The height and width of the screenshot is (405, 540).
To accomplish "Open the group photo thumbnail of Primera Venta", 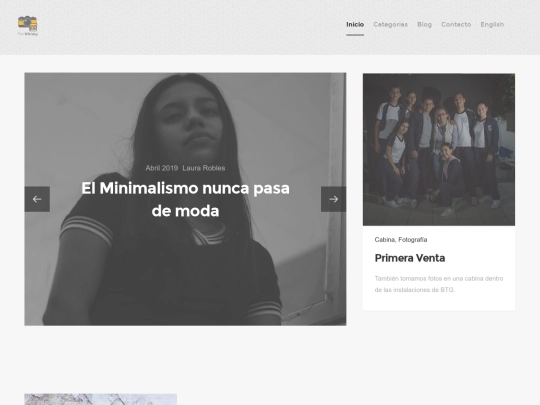I will 439,149.
